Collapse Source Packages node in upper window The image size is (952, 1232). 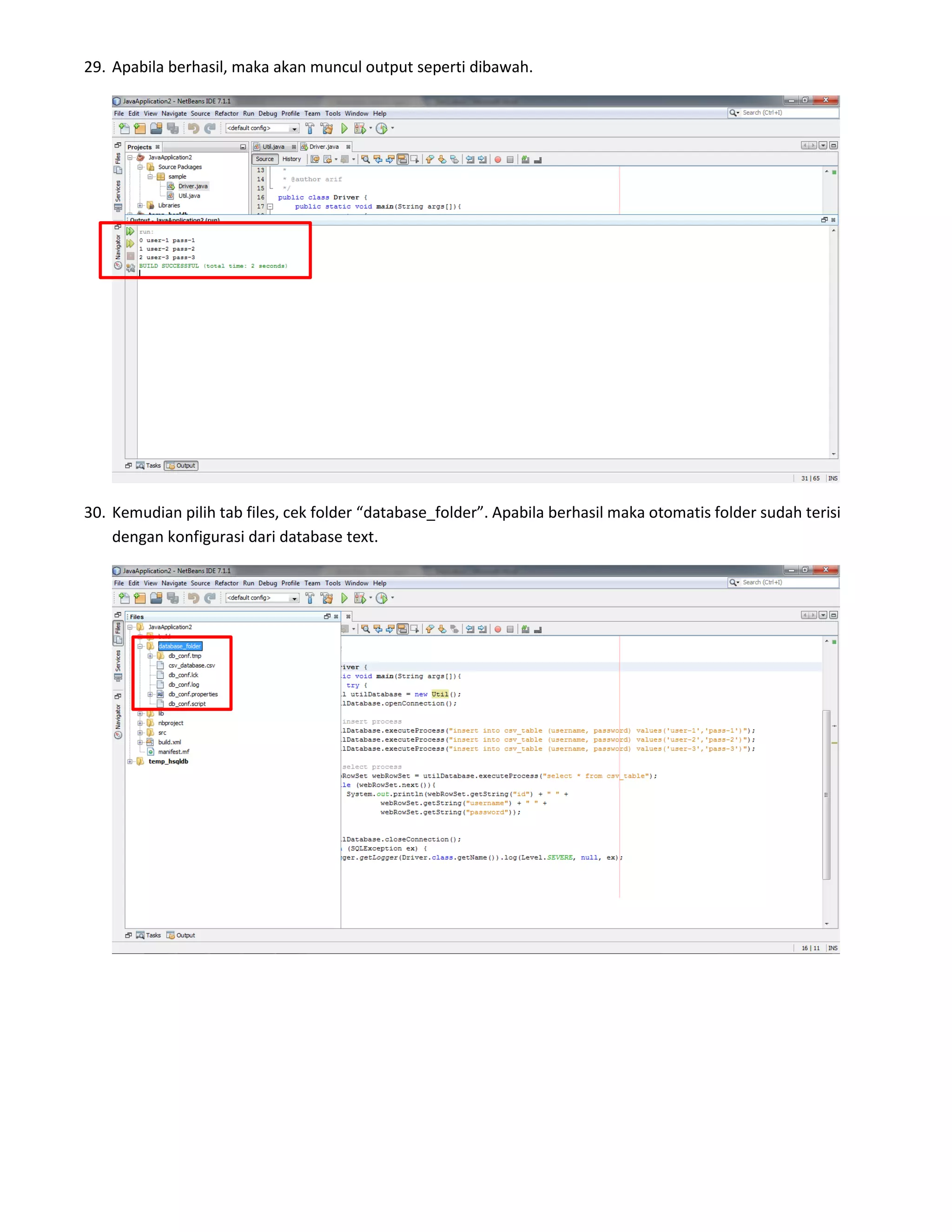point(140,167)
